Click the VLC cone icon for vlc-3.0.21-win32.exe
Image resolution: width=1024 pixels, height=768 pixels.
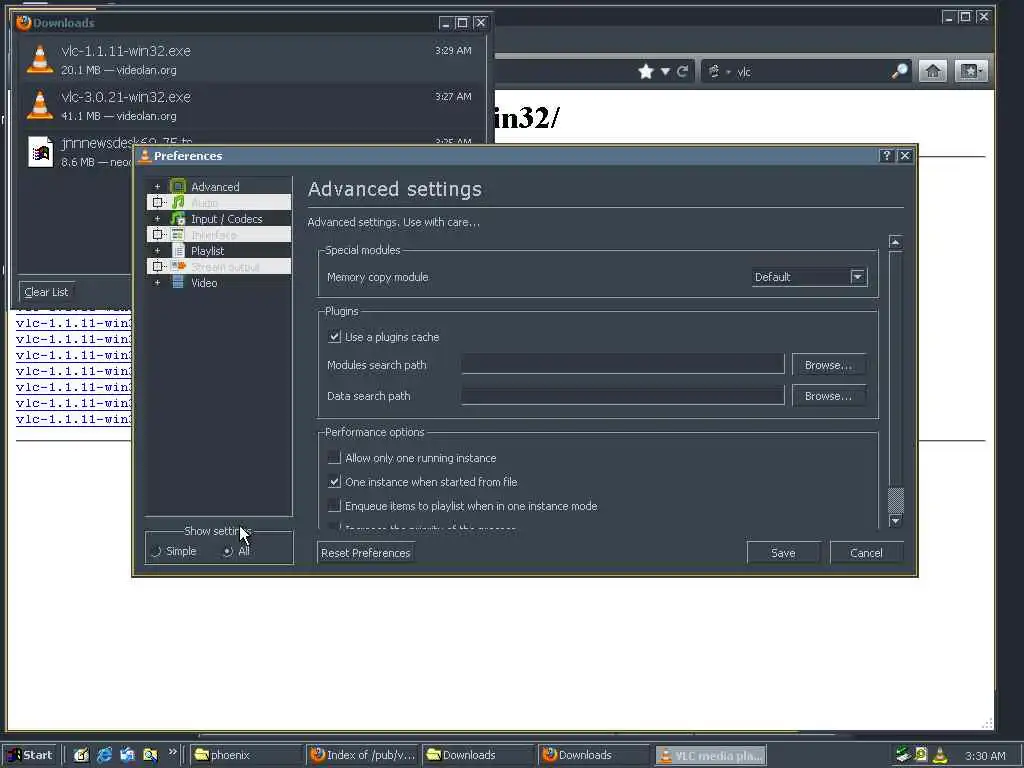point(40,104)
